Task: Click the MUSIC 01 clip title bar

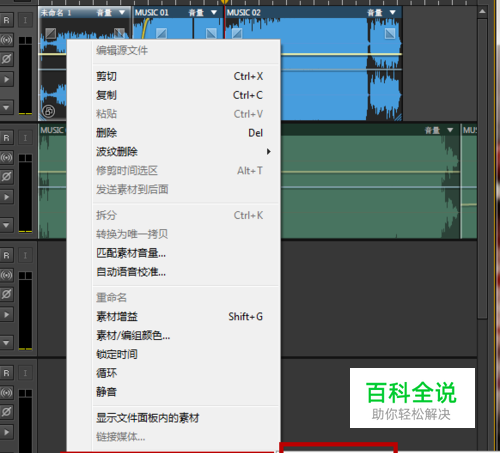Action: (177, 13)
